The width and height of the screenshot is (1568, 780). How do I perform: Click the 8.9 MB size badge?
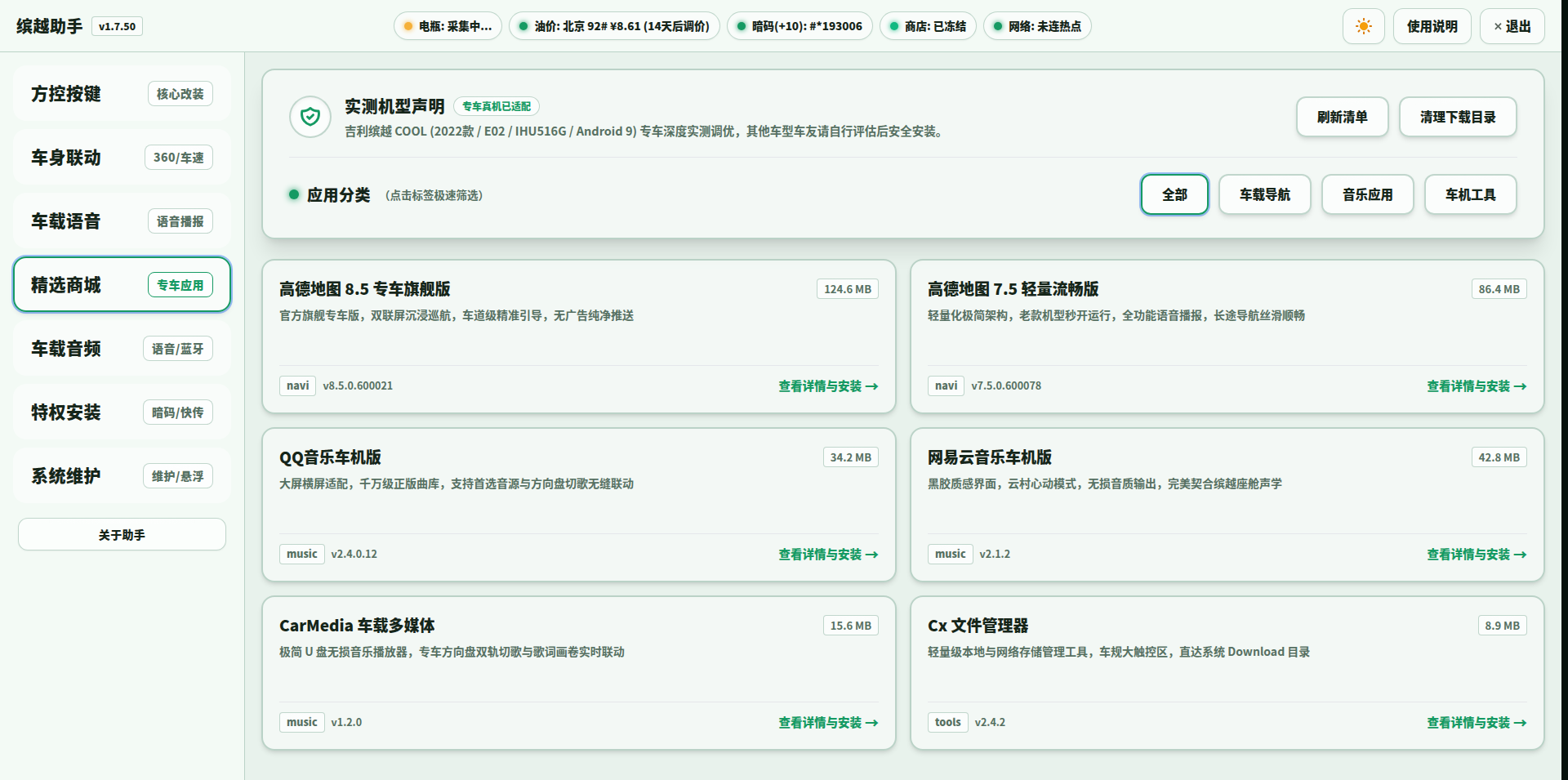point(1502,626)
